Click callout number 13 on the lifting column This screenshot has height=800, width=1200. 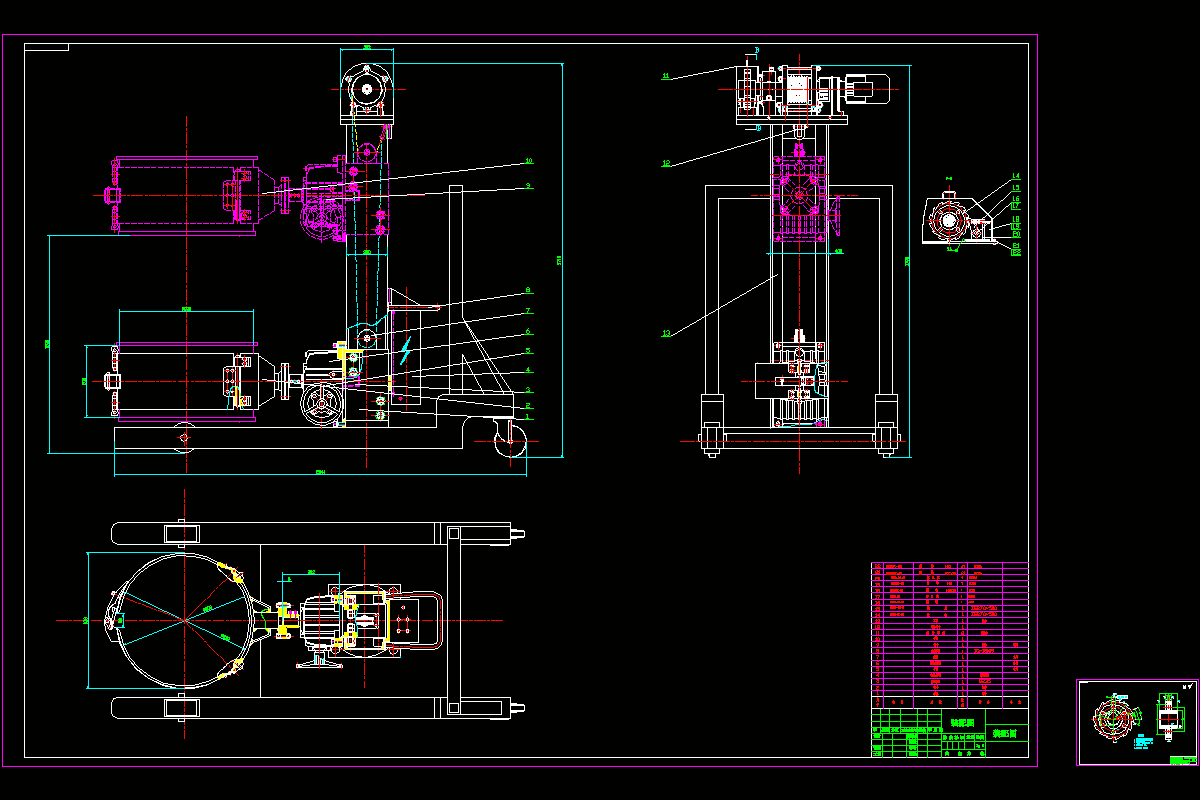pyautogui.click(x=666, y=332)
